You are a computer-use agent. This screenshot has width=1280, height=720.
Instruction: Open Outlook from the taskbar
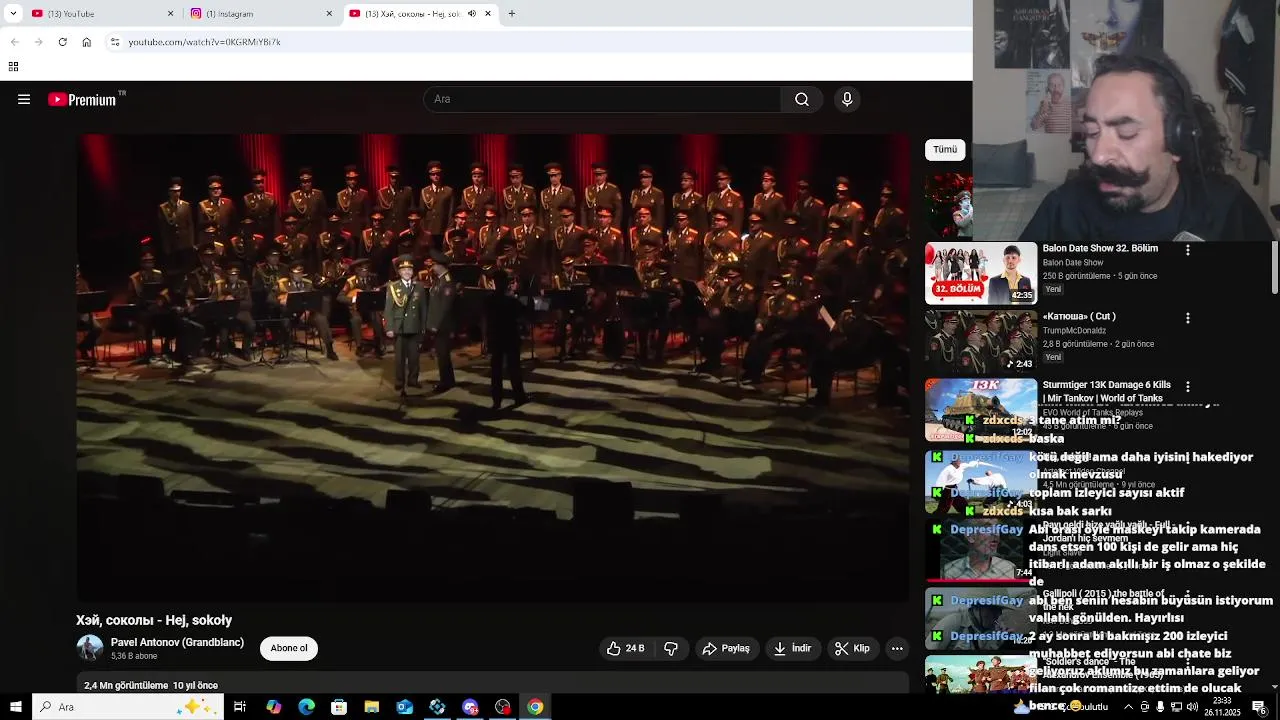(x=404, y=707)
